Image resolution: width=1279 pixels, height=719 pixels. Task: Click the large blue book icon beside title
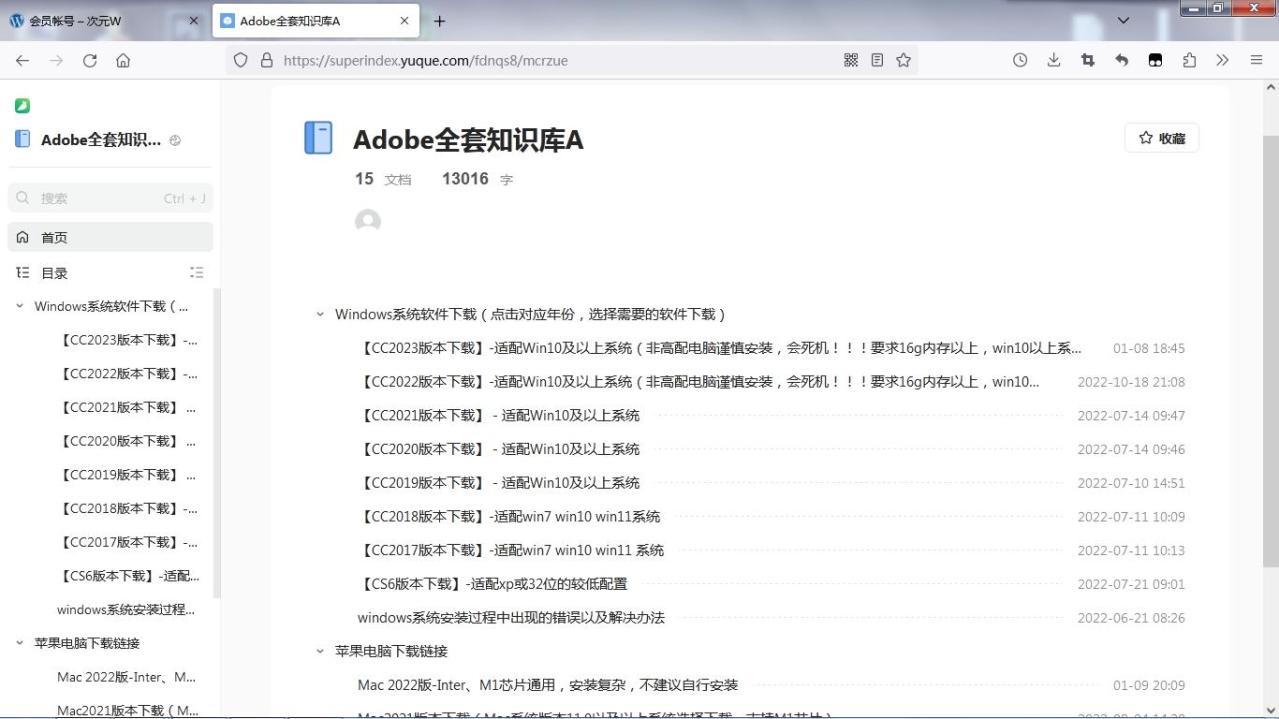pos(318,138)
